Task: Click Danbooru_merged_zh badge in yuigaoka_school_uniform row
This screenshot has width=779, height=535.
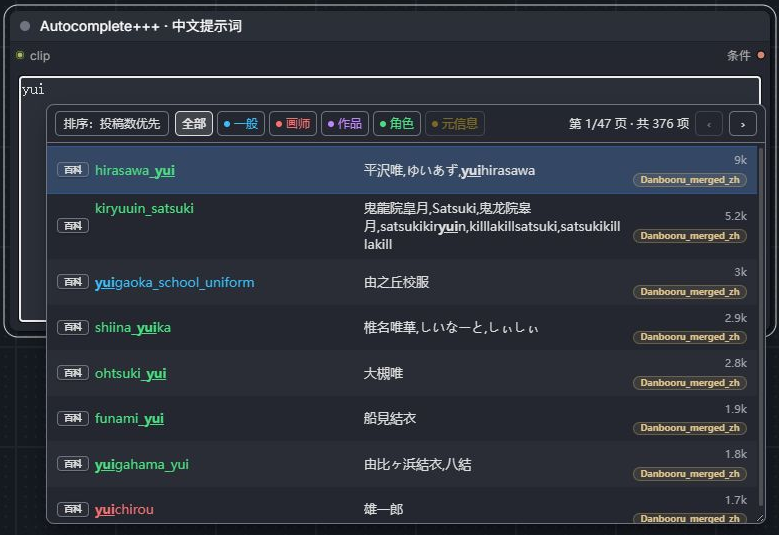Action: point(690,292)
